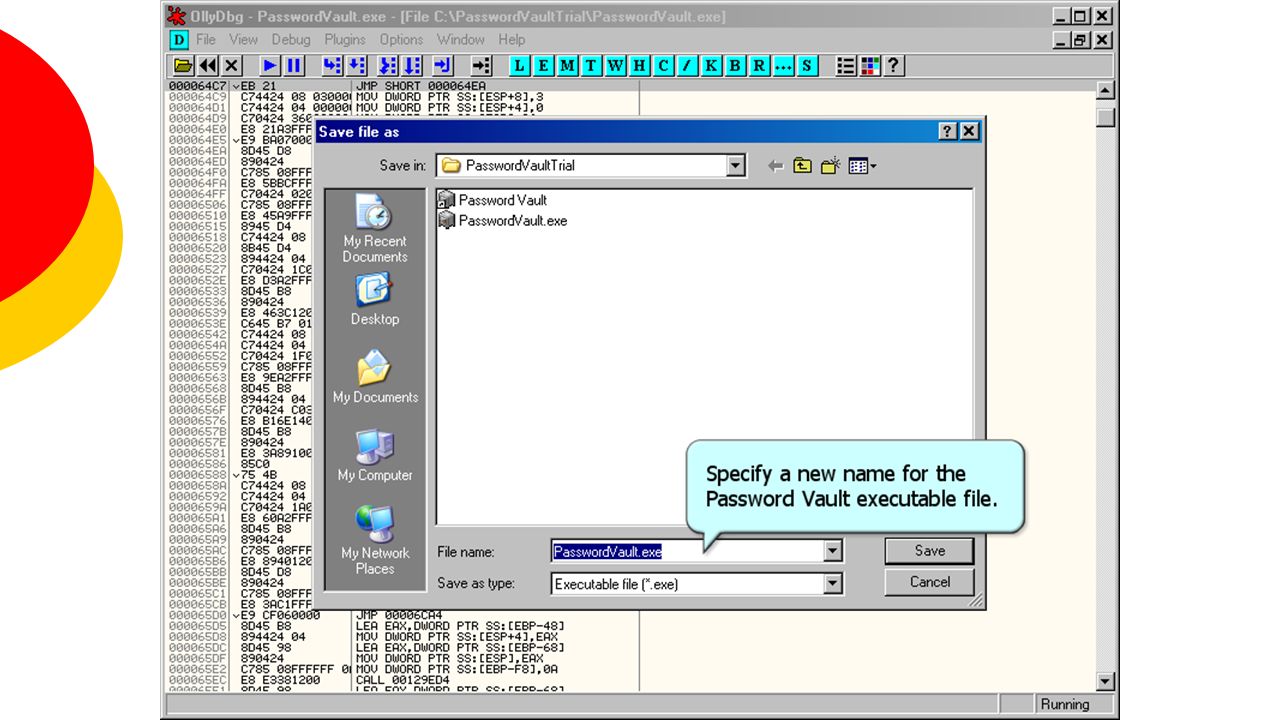Click the scroll down arrow in OllyDbg window
1280x720 pixels.
pos(1105,682)
